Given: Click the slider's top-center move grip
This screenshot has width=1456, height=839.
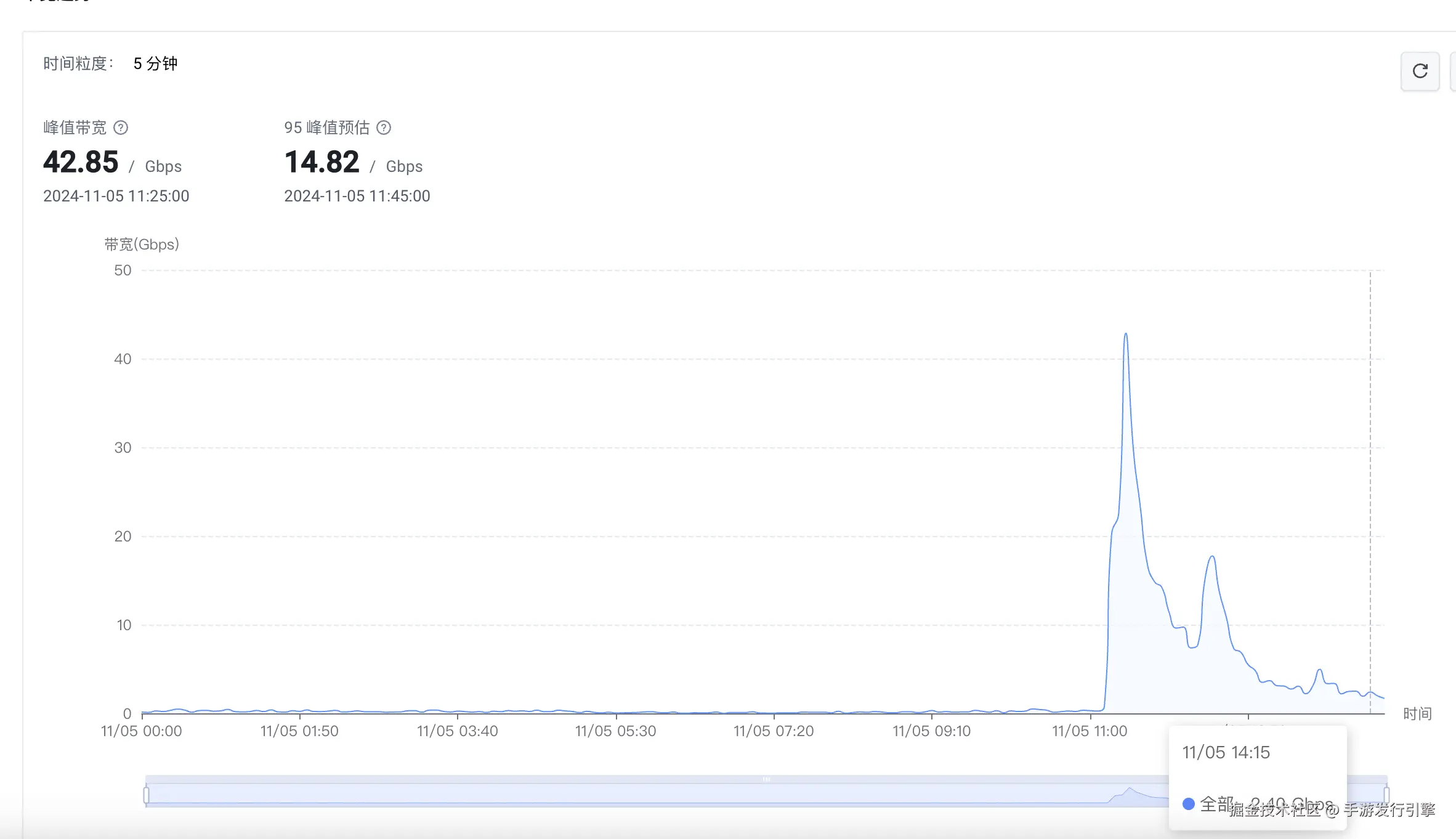Looking at the screenshot, I should tap(766, 779).
